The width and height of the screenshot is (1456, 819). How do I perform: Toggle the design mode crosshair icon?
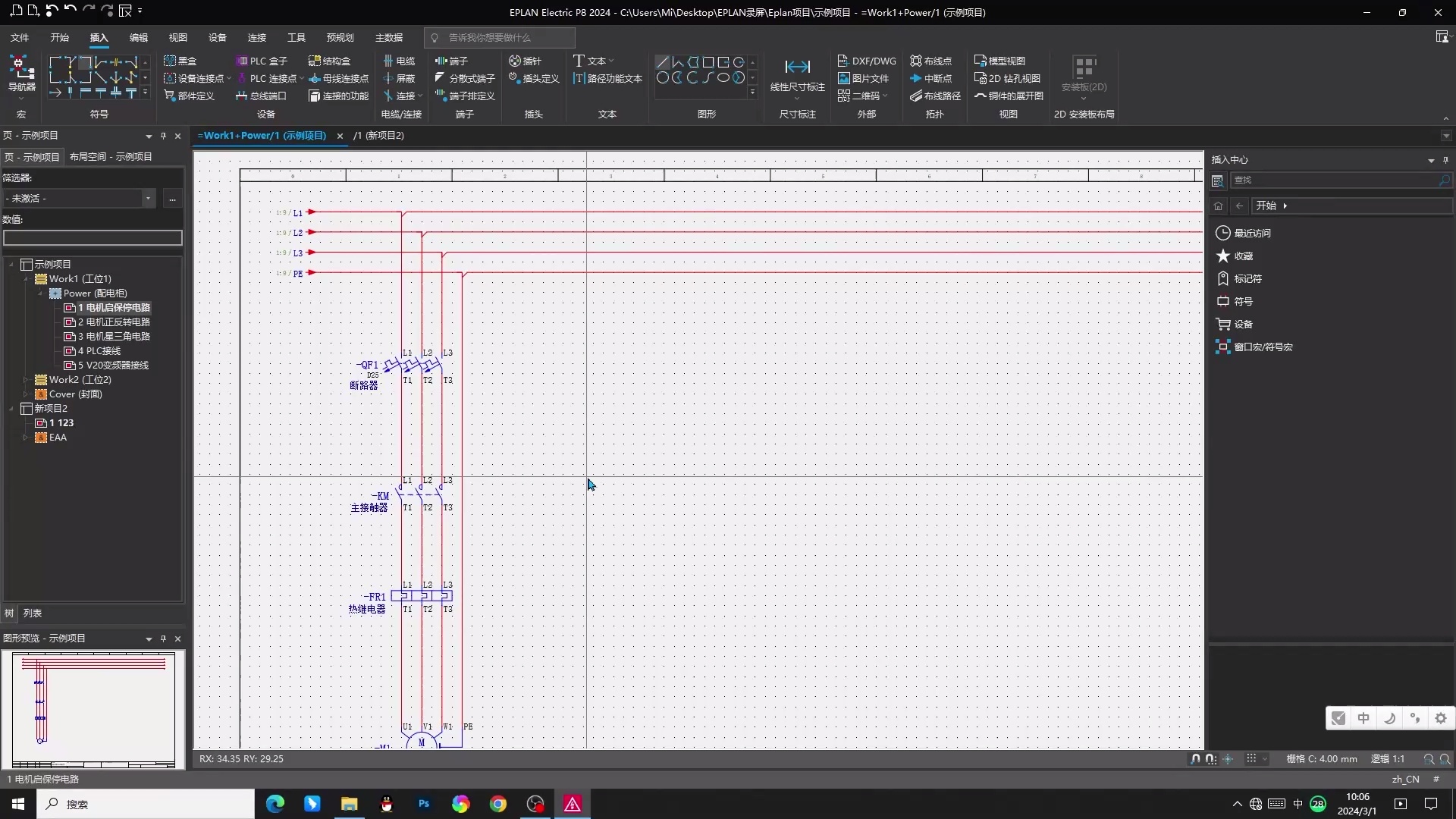(1228, 759)
